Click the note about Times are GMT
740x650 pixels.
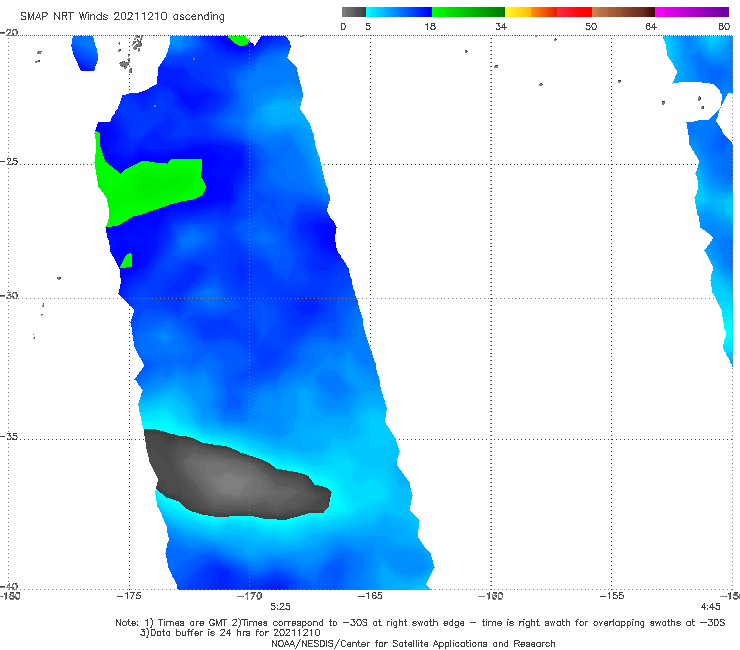(420, 623)
